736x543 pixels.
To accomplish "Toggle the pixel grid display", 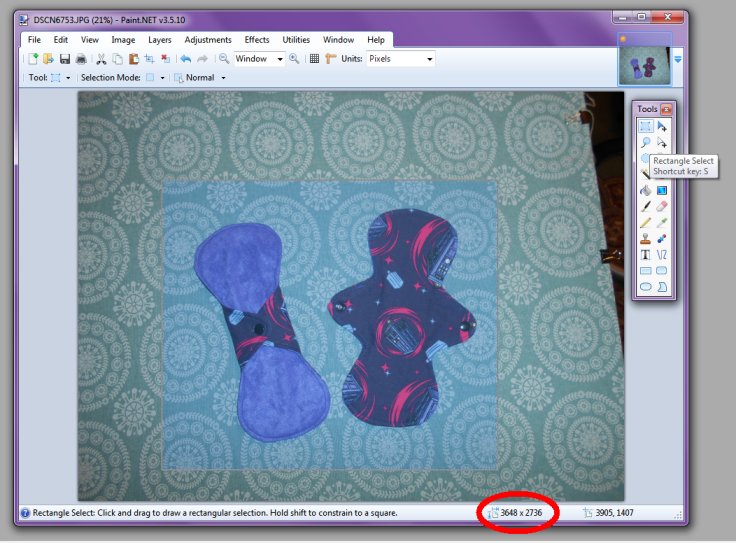I will point(314,59).
